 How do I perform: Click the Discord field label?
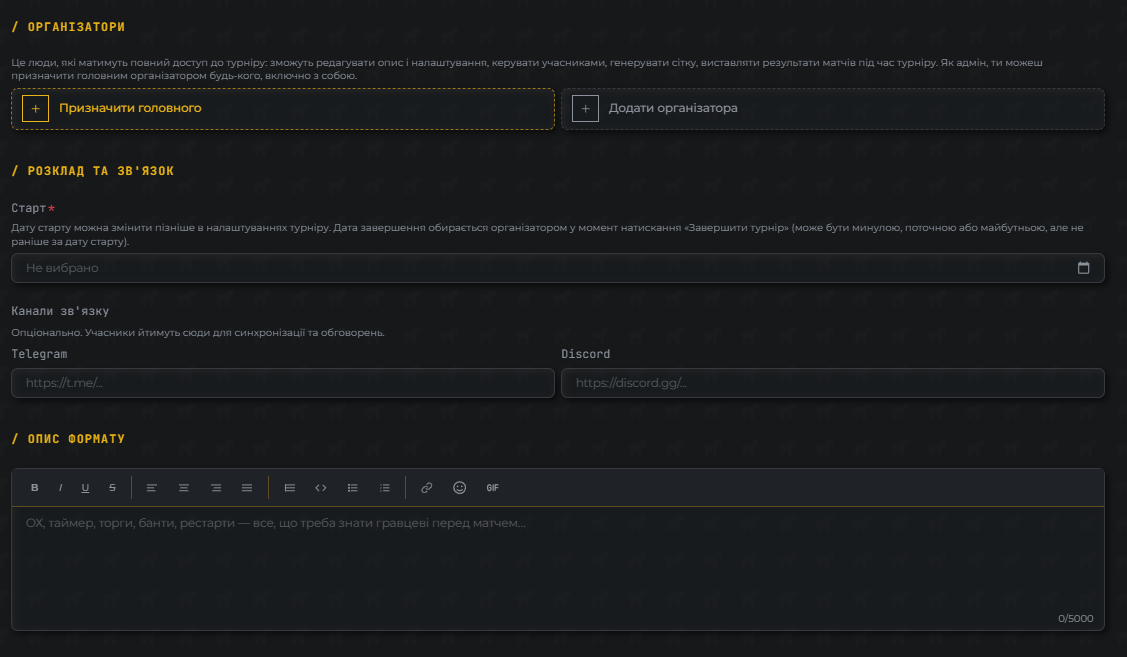point(586,354)
